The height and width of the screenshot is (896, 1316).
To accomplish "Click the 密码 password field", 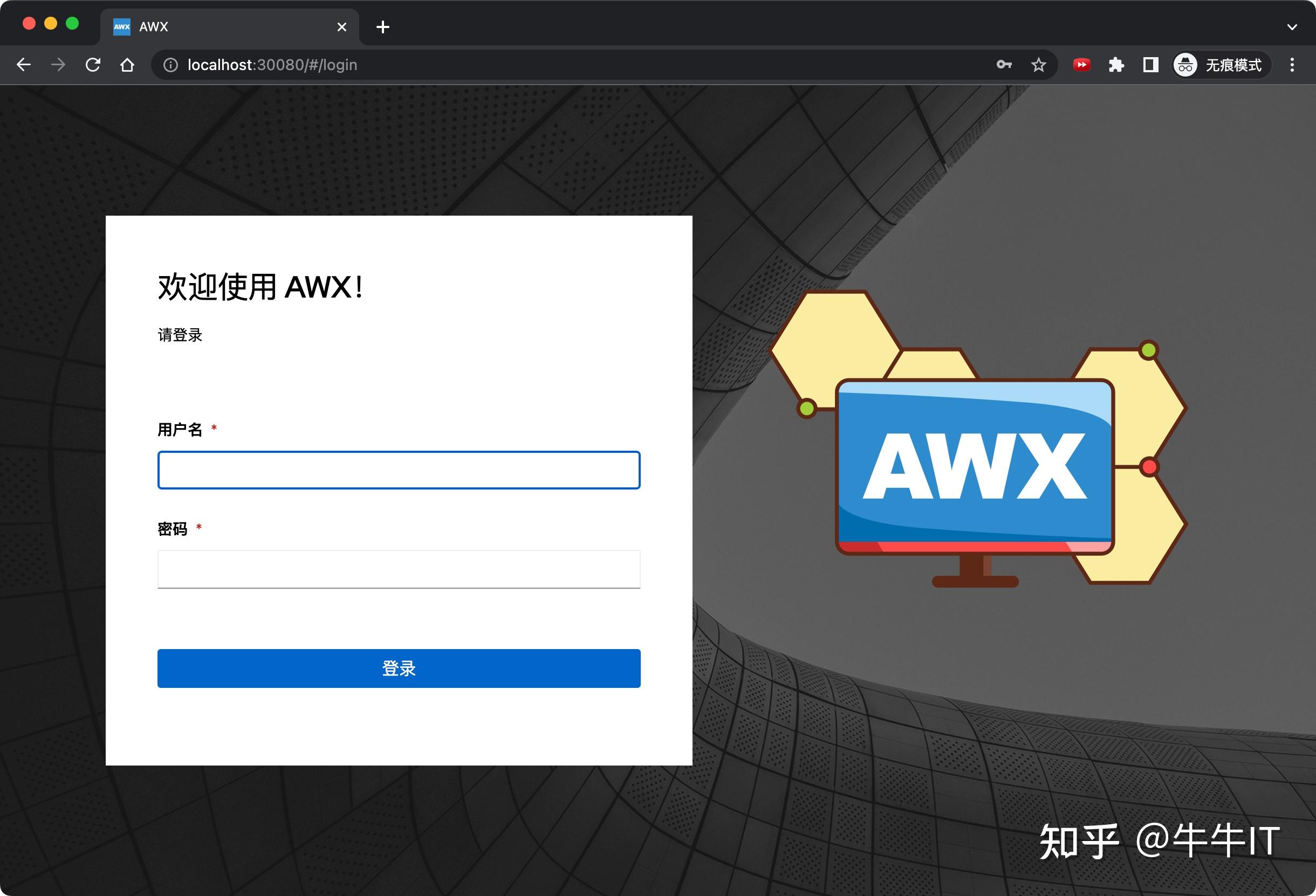I will tap(398, 568).
